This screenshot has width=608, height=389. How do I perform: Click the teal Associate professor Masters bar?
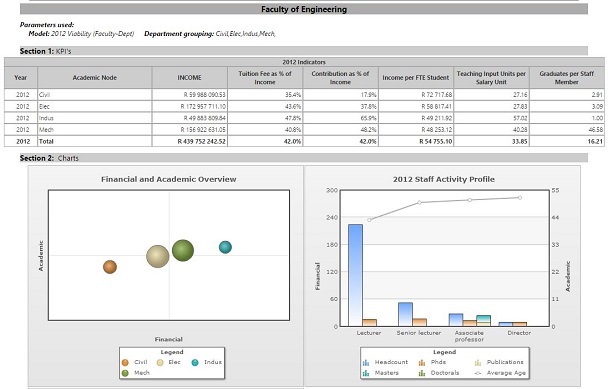click(x=484, y=318)
